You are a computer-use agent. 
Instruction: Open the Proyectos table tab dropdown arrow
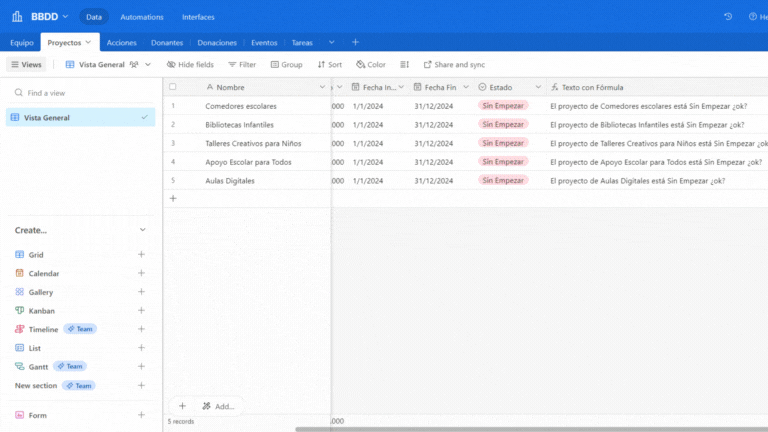[x=88, y=43]
